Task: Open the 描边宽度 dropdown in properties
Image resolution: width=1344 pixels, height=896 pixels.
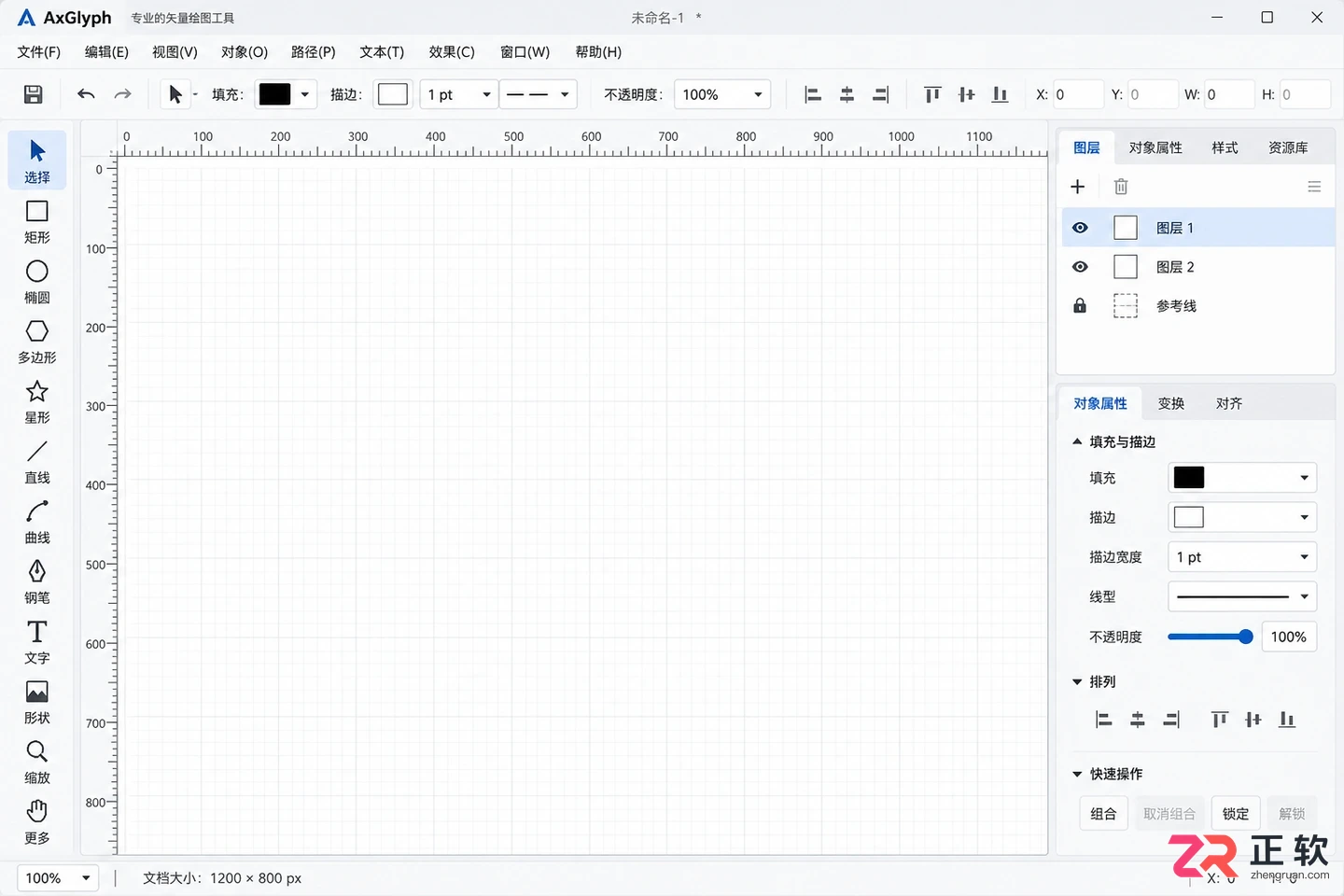Action: tap(1242, 557)
